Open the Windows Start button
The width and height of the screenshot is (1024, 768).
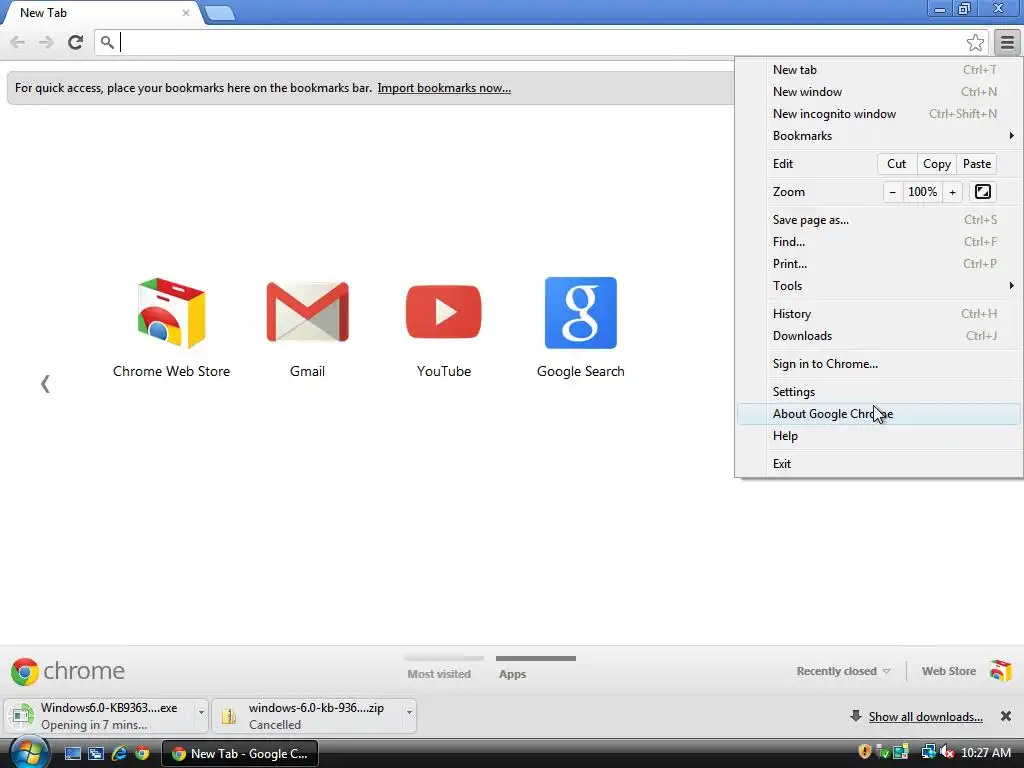coord(28,752)
